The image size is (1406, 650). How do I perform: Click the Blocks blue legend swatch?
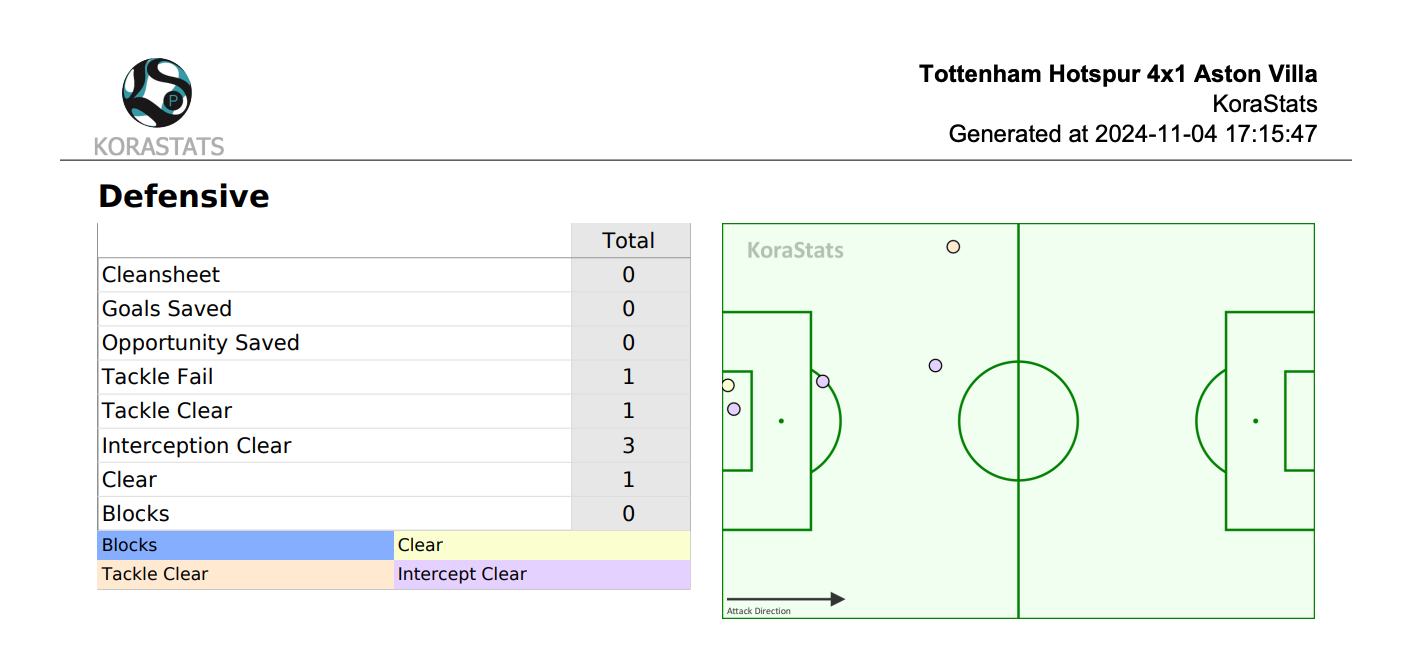point(246,545)
